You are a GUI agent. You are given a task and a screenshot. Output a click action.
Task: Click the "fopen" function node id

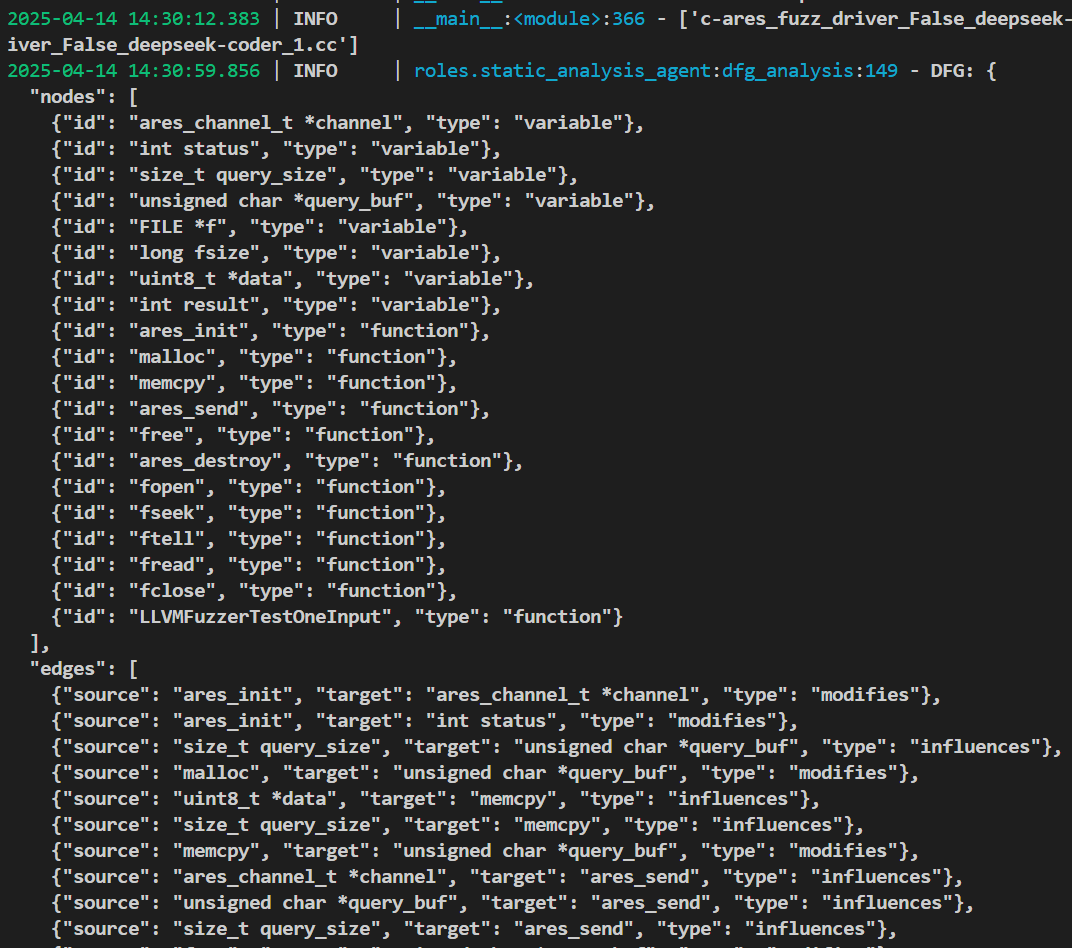point(166,487)
